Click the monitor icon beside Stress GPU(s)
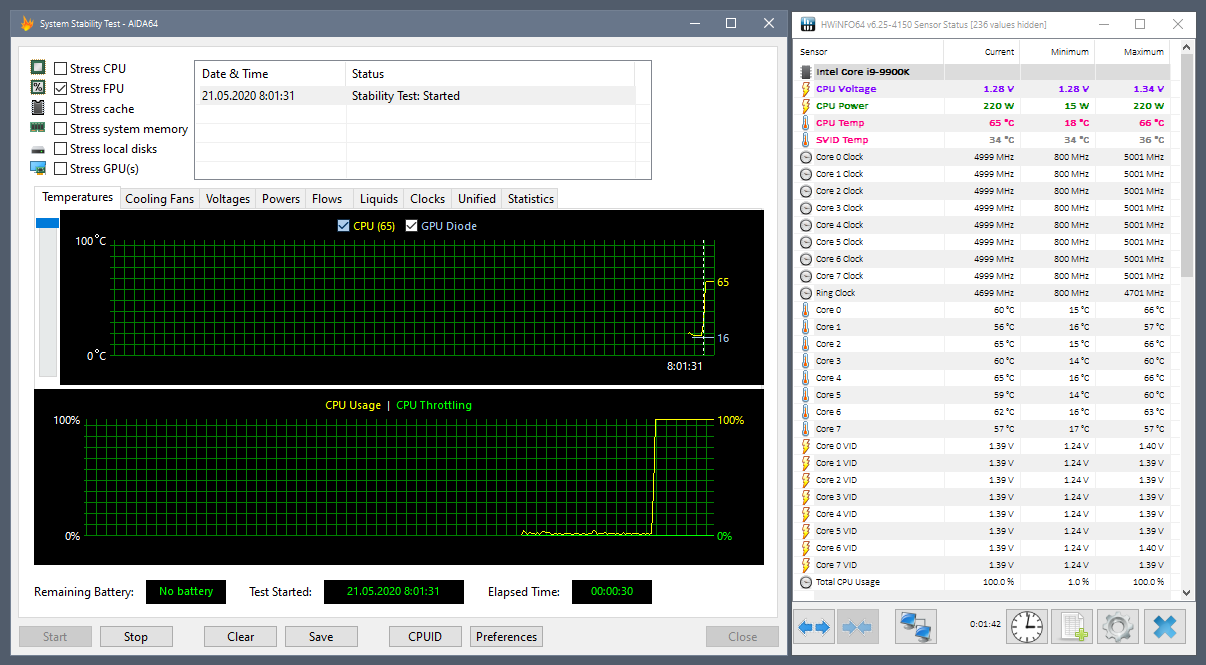Image resolution: width=1206 pixels, height=665 pixels. click(x=38, y=168)
